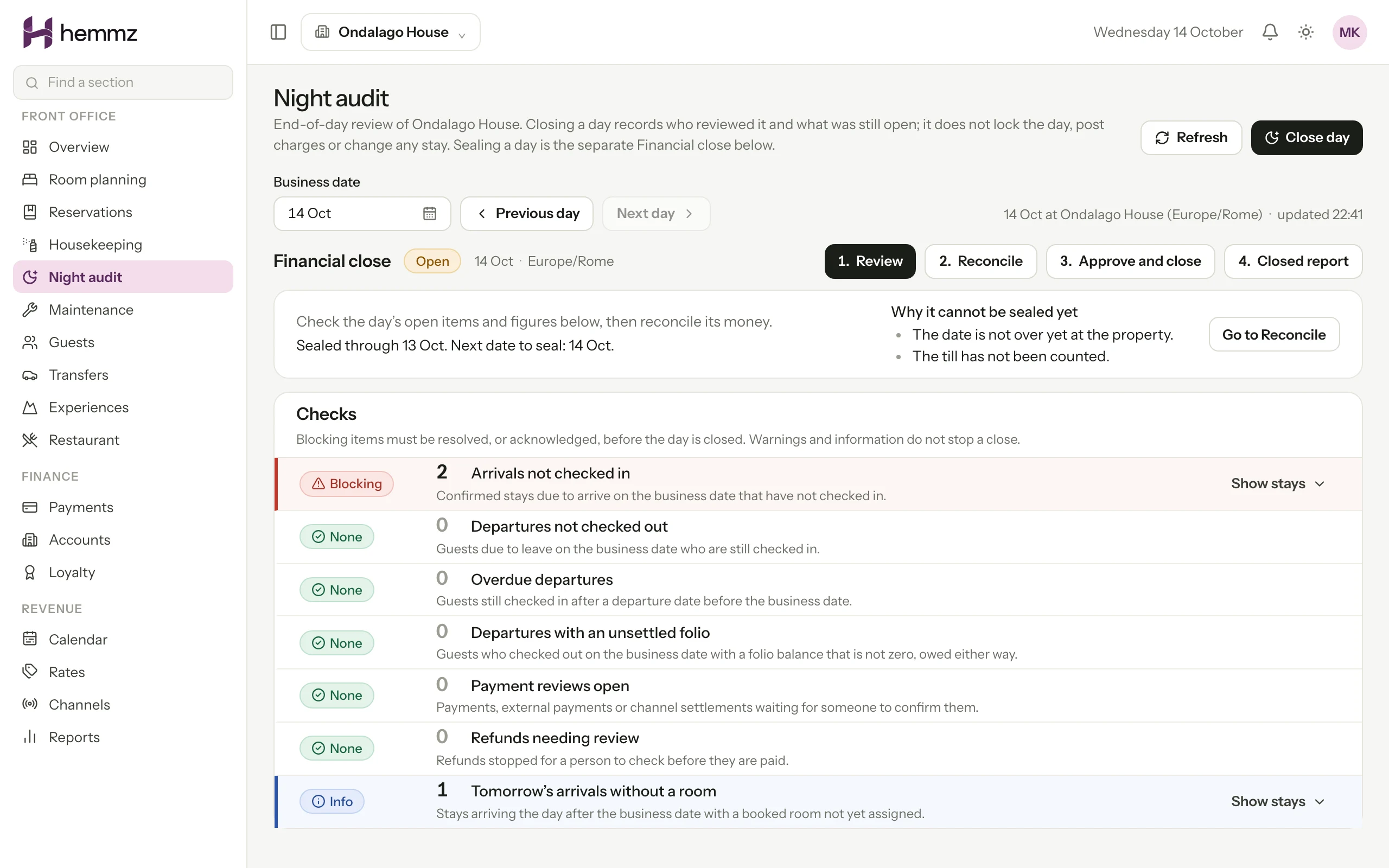Click the Info badge on tomorrow's arrivals

(332, 801)
